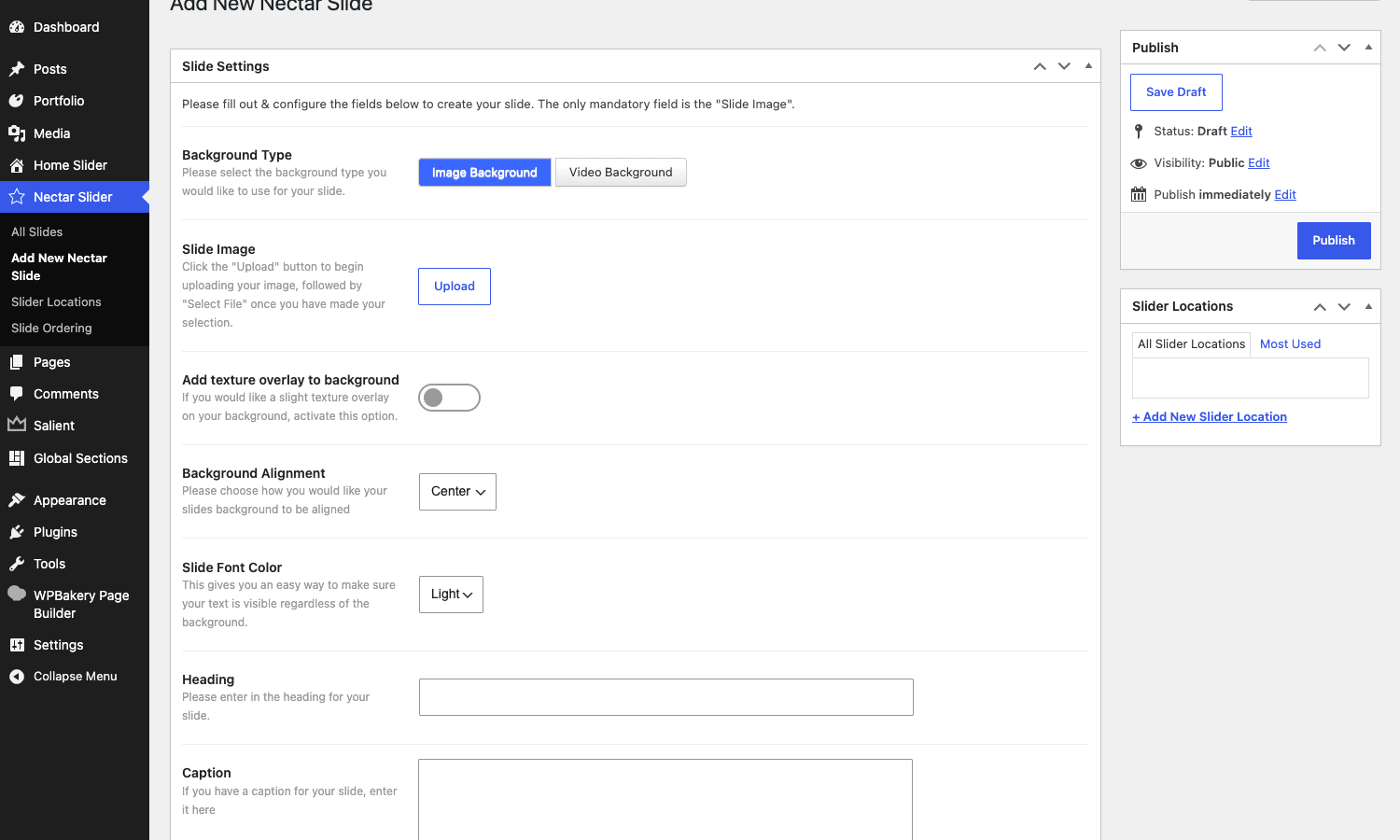Click the Collapse Menu arrow icon

pos(17,677)
